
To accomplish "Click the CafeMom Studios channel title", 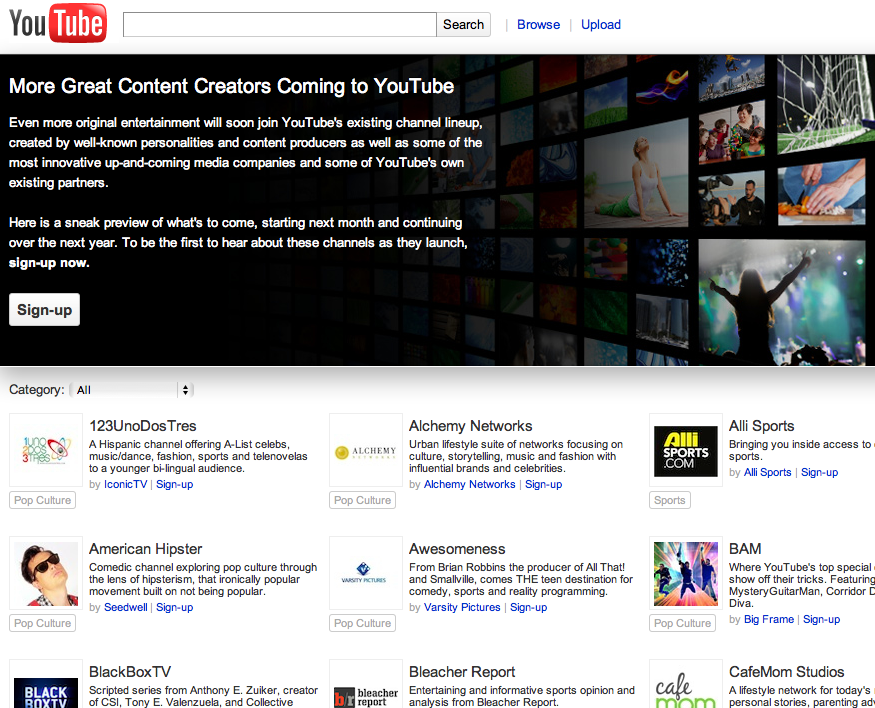I will [787, 672].
